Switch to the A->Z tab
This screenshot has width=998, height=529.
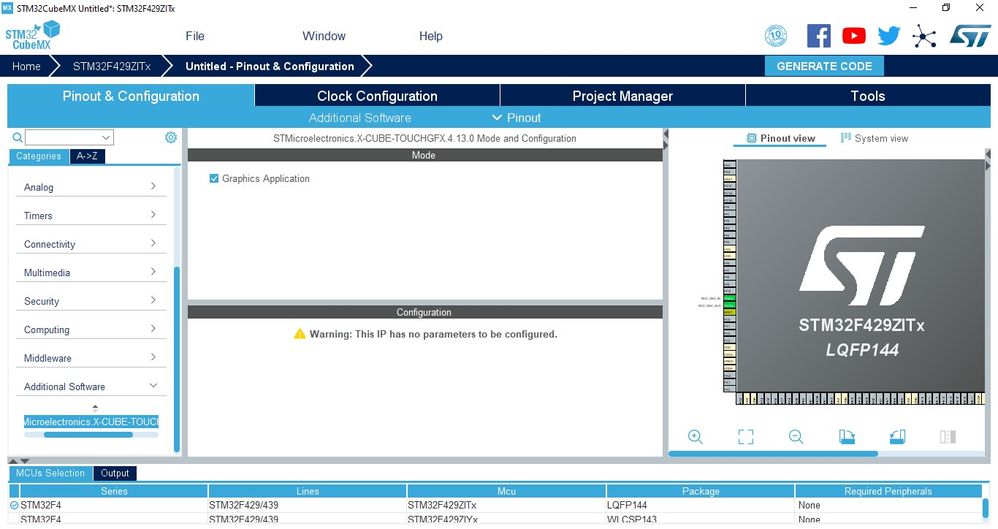87,156
